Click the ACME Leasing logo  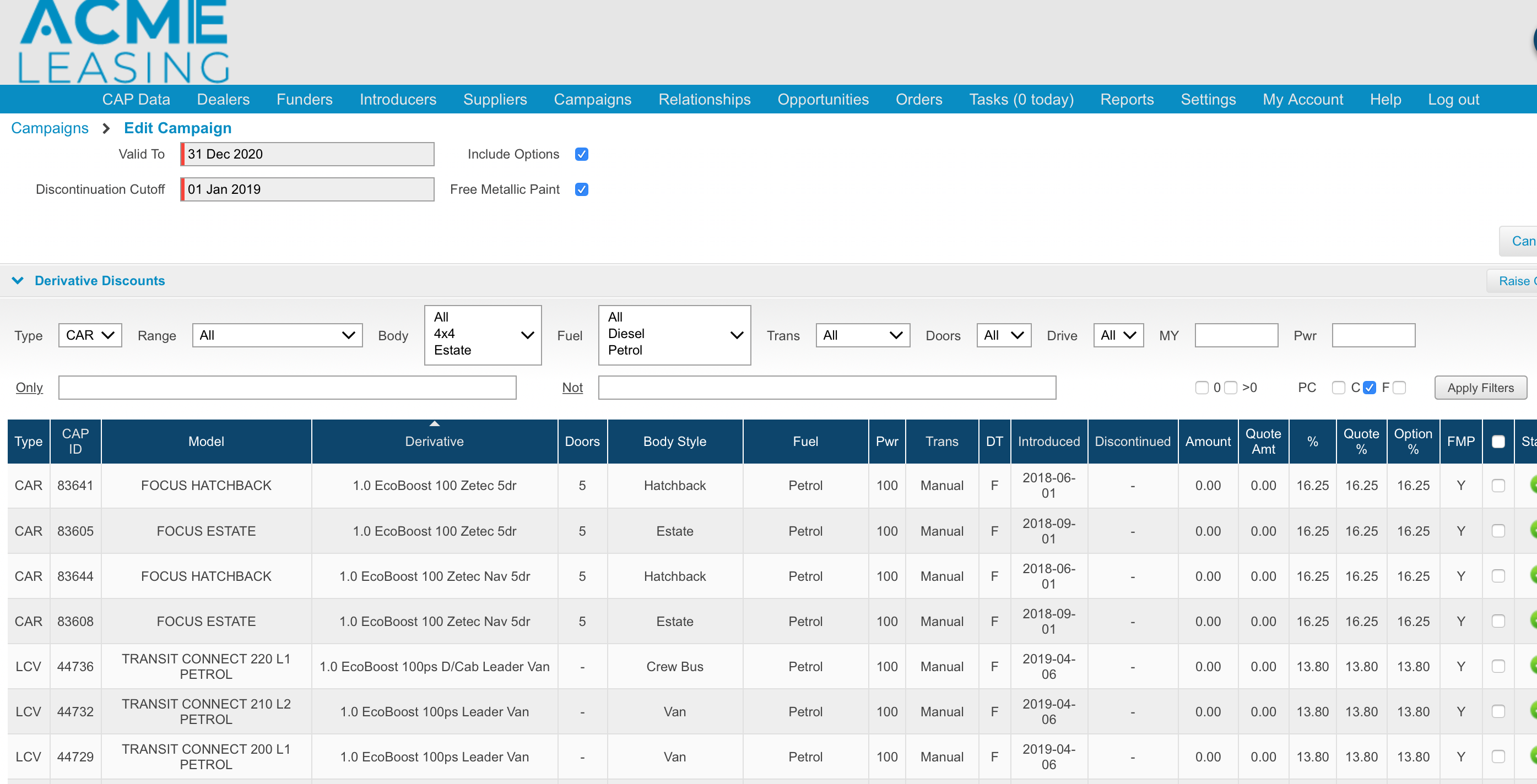tap(123, 42)
